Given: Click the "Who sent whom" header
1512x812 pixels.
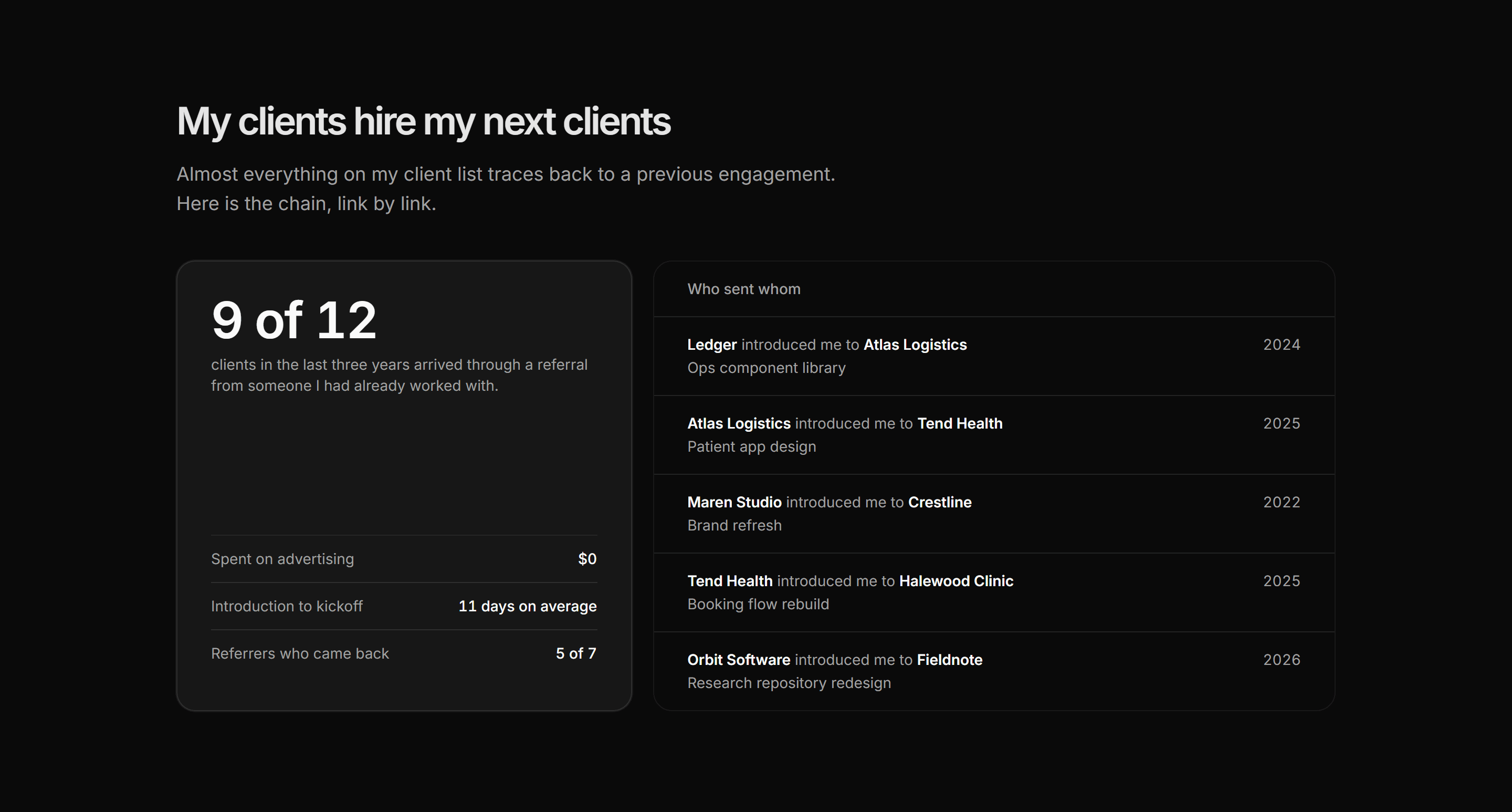Looking at the screenshot, I should point(744,289).
